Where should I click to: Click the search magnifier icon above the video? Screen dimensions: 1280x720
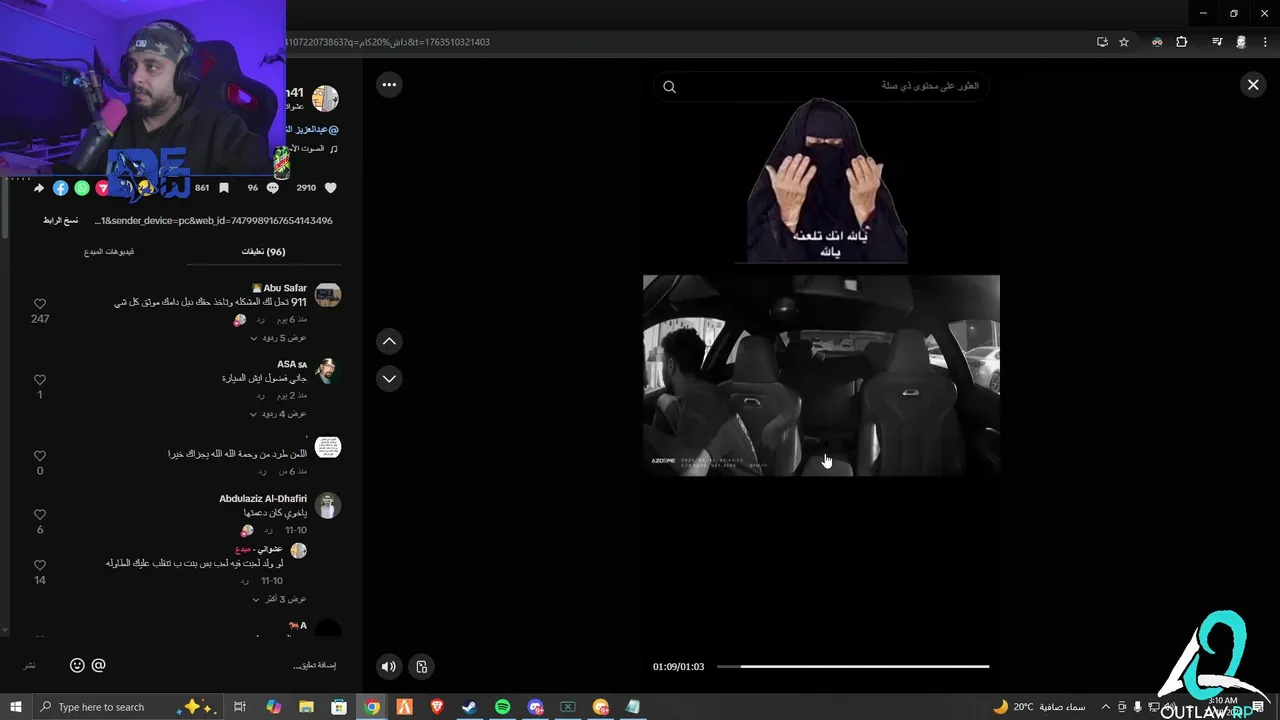tap(670, 87)
